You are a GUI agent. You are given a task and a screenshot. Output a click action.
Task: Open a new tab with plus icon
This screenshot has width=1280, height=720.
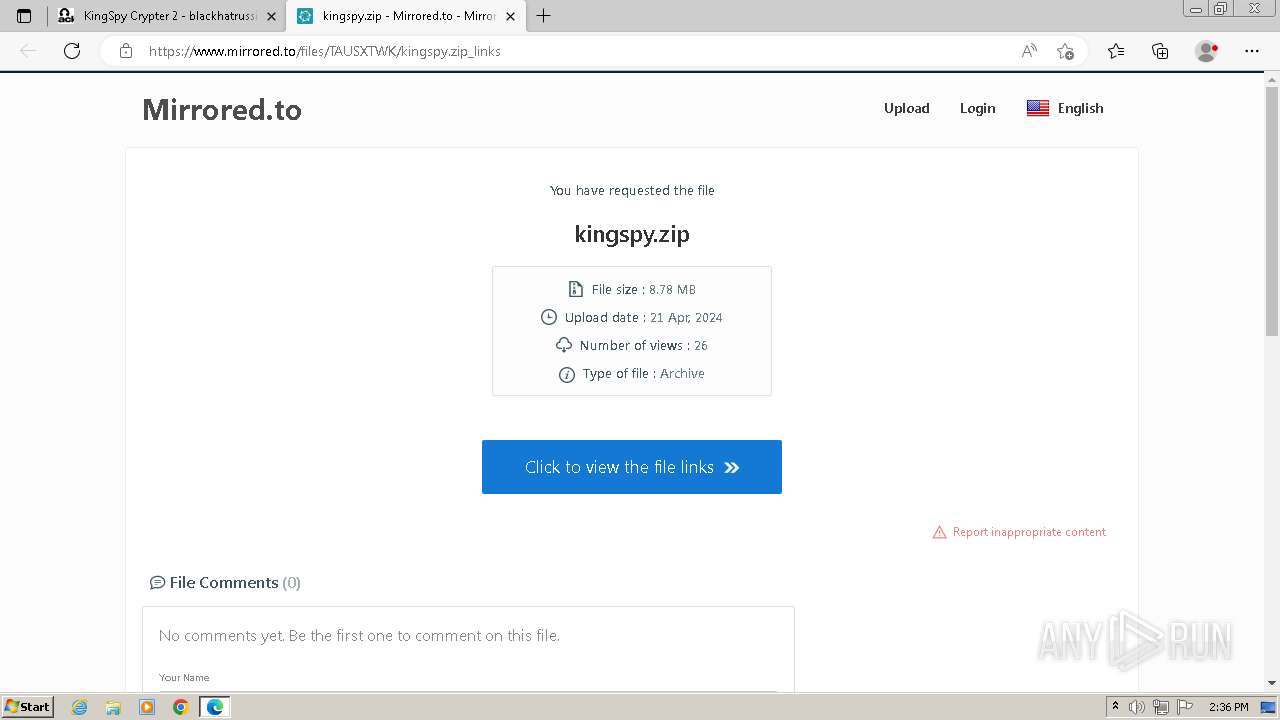[543, 16]
